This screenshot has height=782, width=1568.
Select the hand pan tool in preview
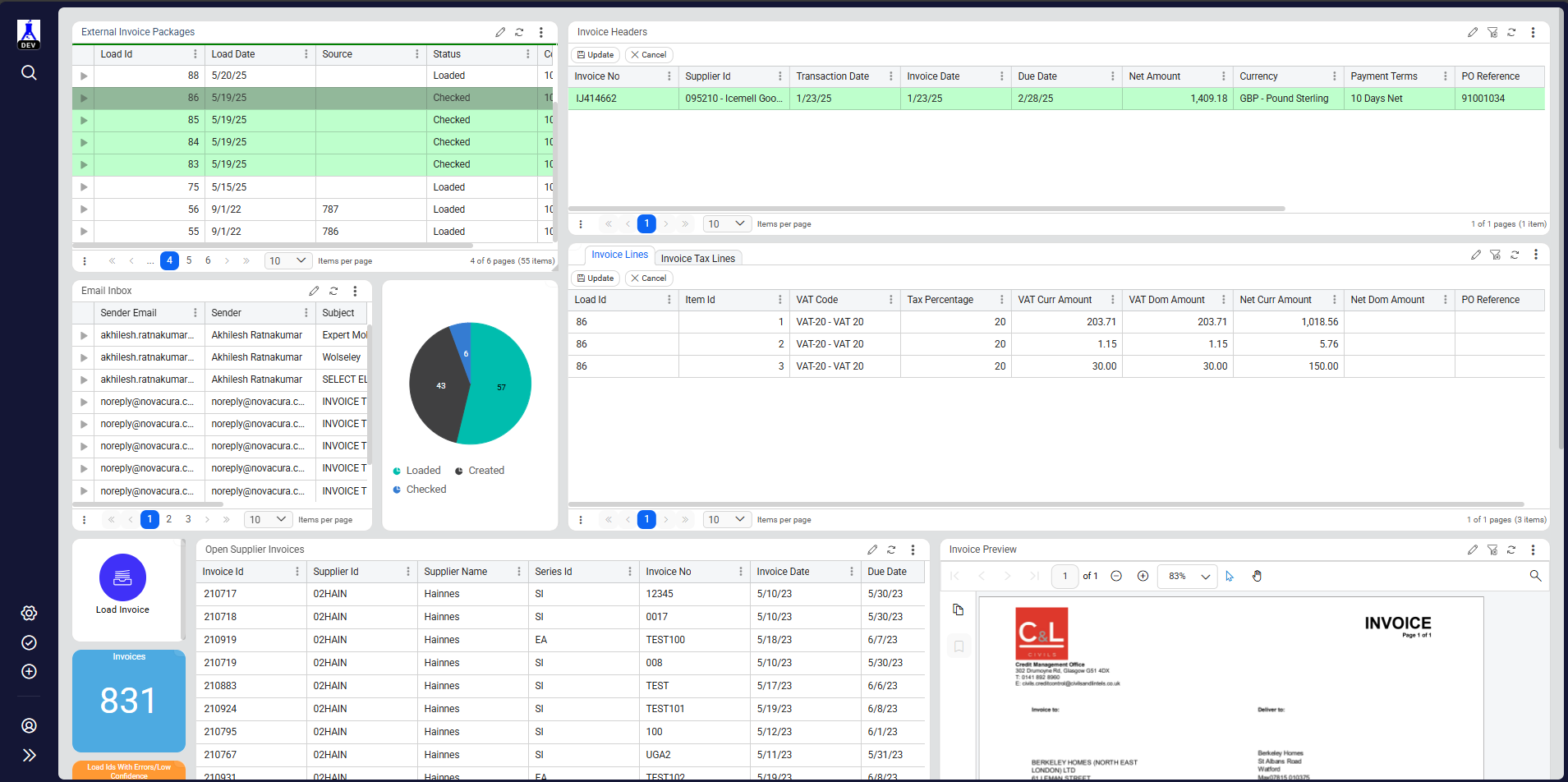1257,576
